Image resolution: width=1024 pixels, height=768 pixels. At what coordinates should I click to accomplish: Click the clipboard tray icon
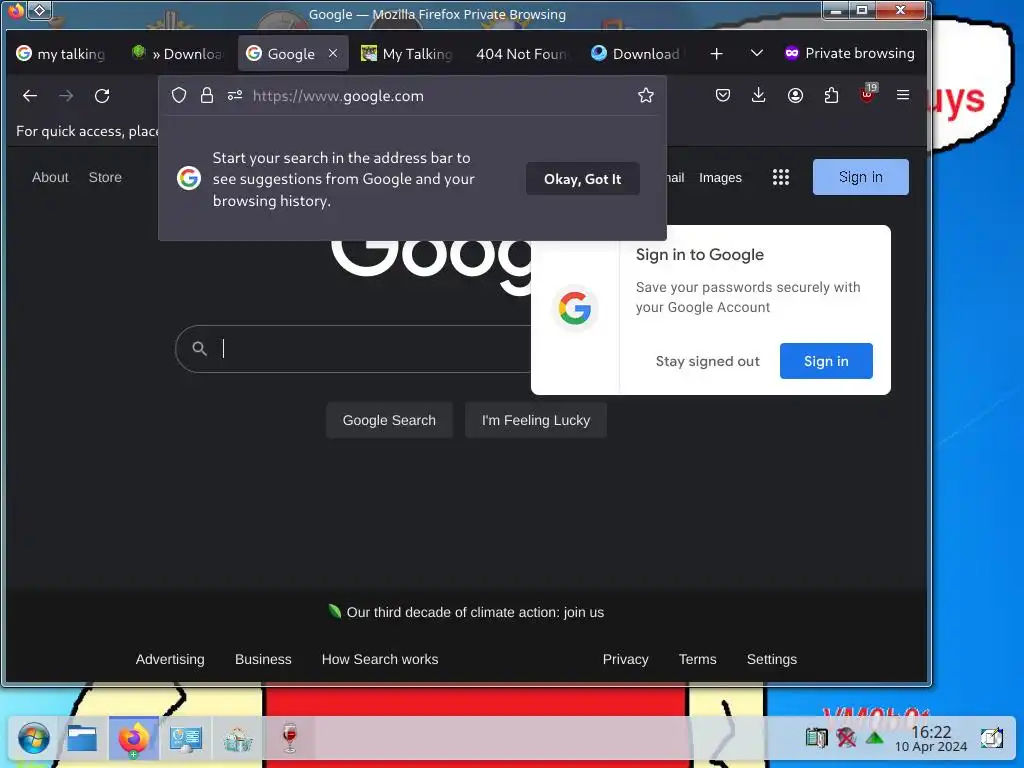tap(816, 738)
